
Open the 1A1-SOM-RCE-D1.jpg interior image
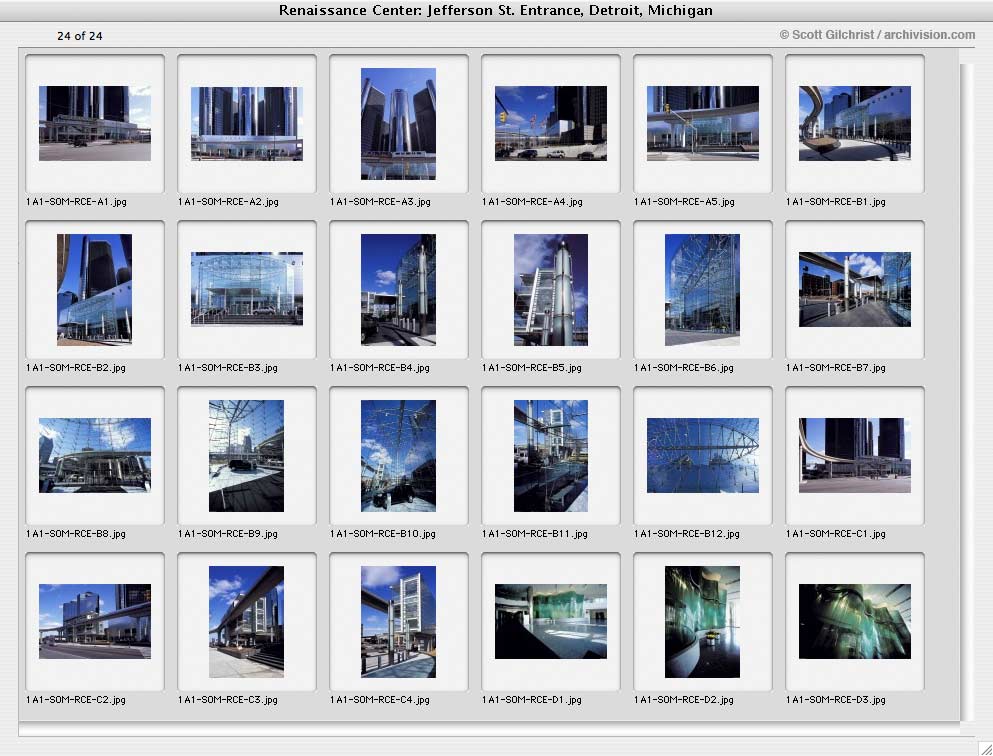click(x=551, y=621)
